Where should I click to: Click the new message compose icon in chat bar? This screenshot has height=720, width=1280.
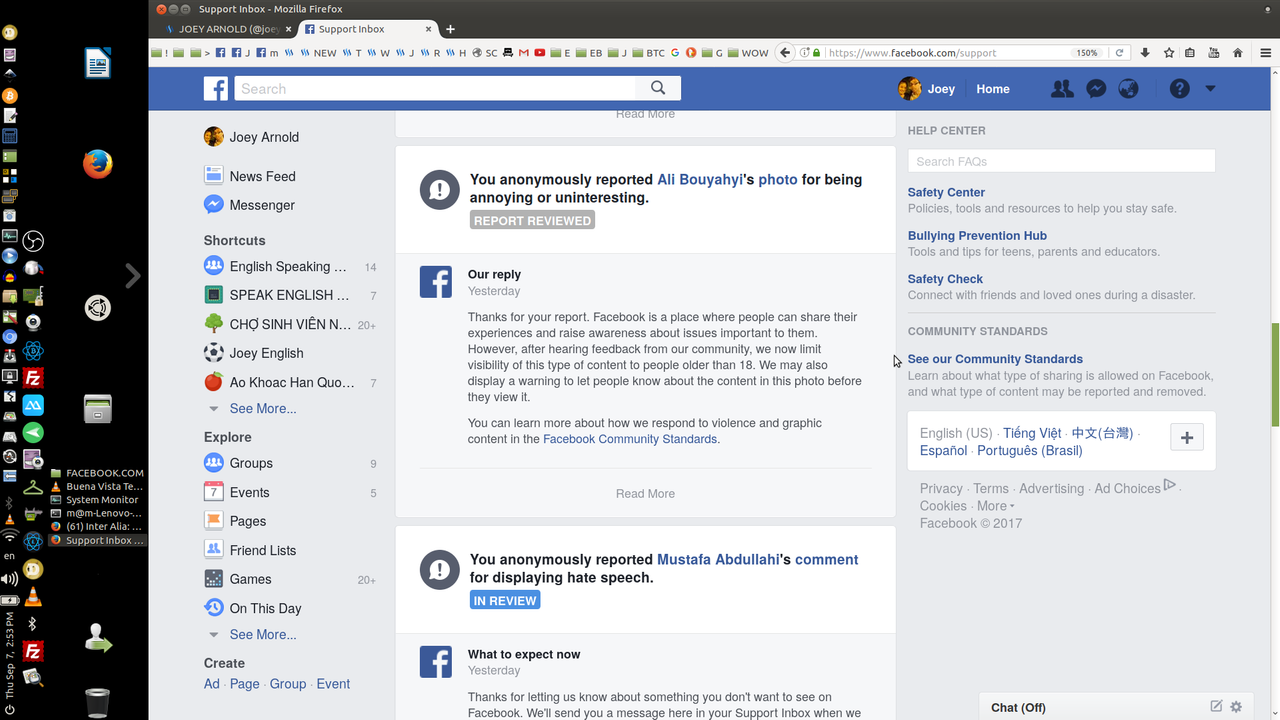(x=1216, y=706)
